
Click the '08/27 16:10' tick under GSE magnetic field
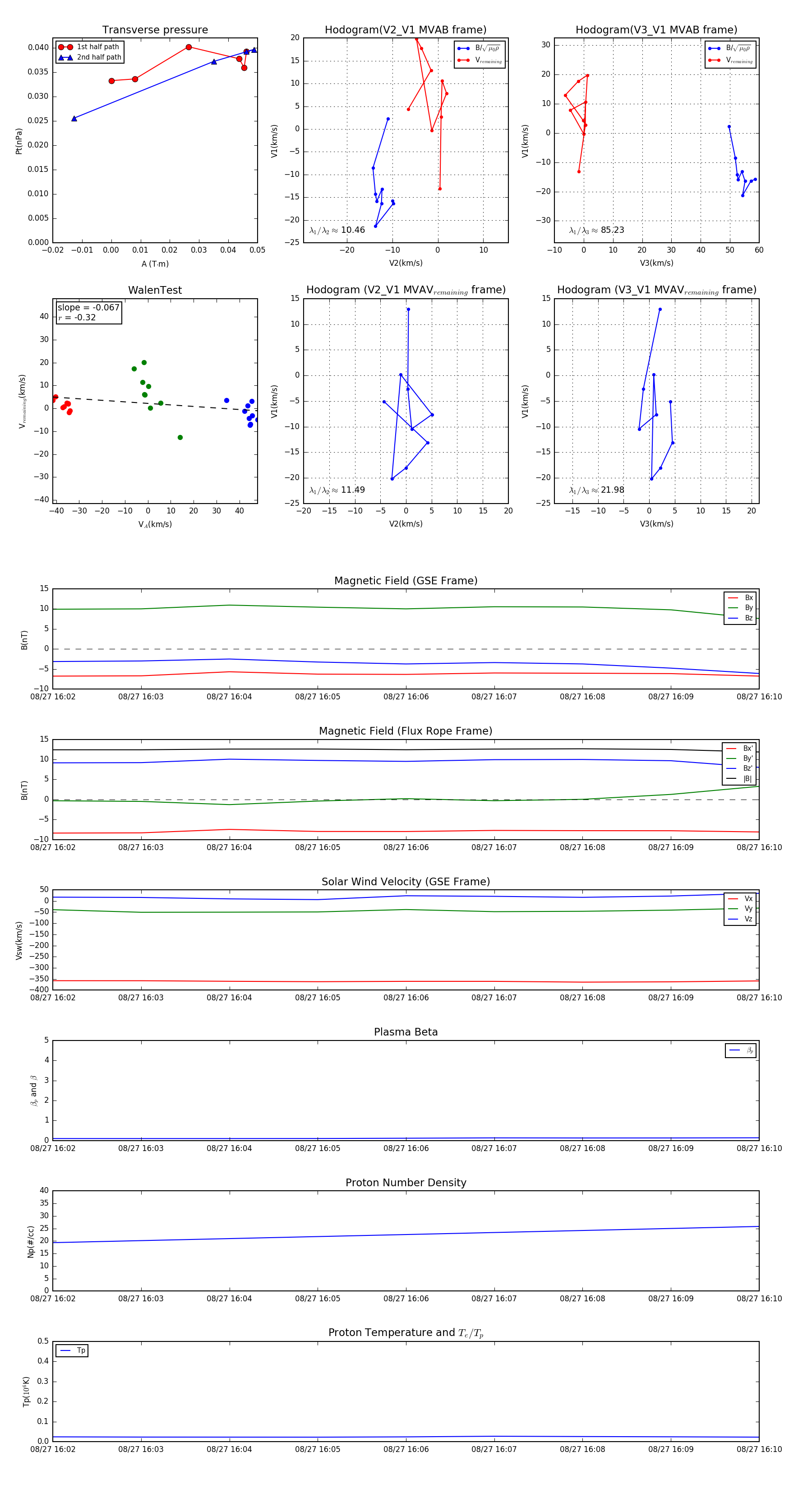pos(759,697)
